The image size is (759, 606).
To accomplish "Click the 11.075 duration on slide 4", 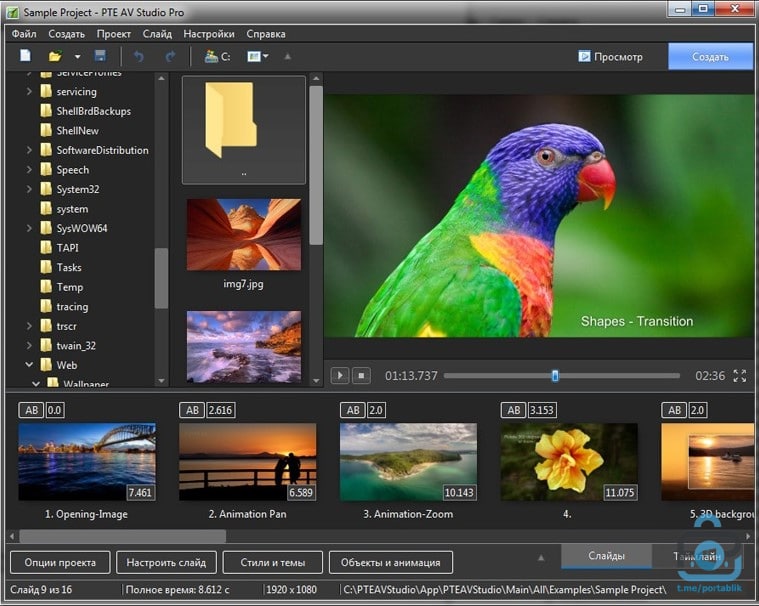I will point(620,493).
